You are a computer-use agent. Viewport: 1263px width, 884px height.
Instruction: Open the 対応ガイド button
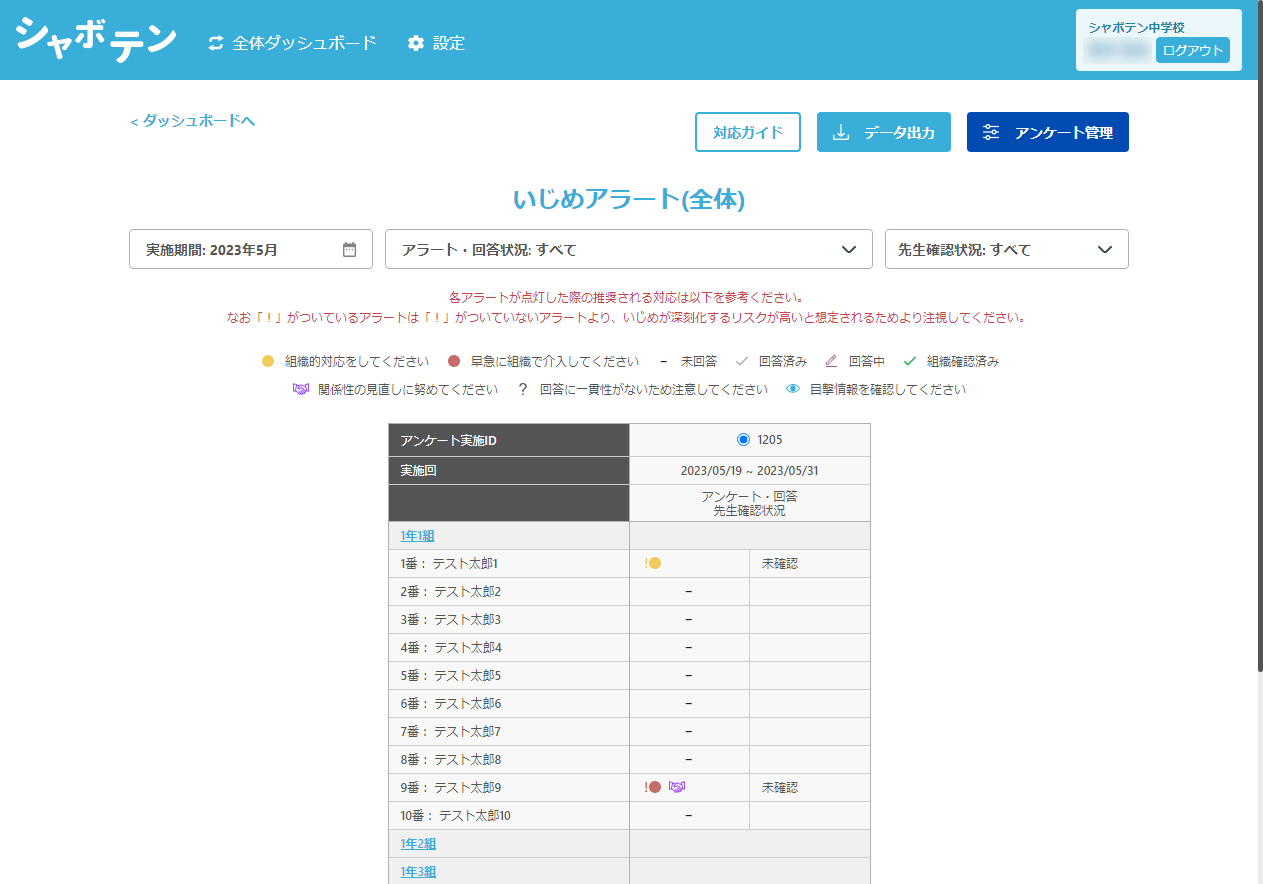tap(748, 132)
